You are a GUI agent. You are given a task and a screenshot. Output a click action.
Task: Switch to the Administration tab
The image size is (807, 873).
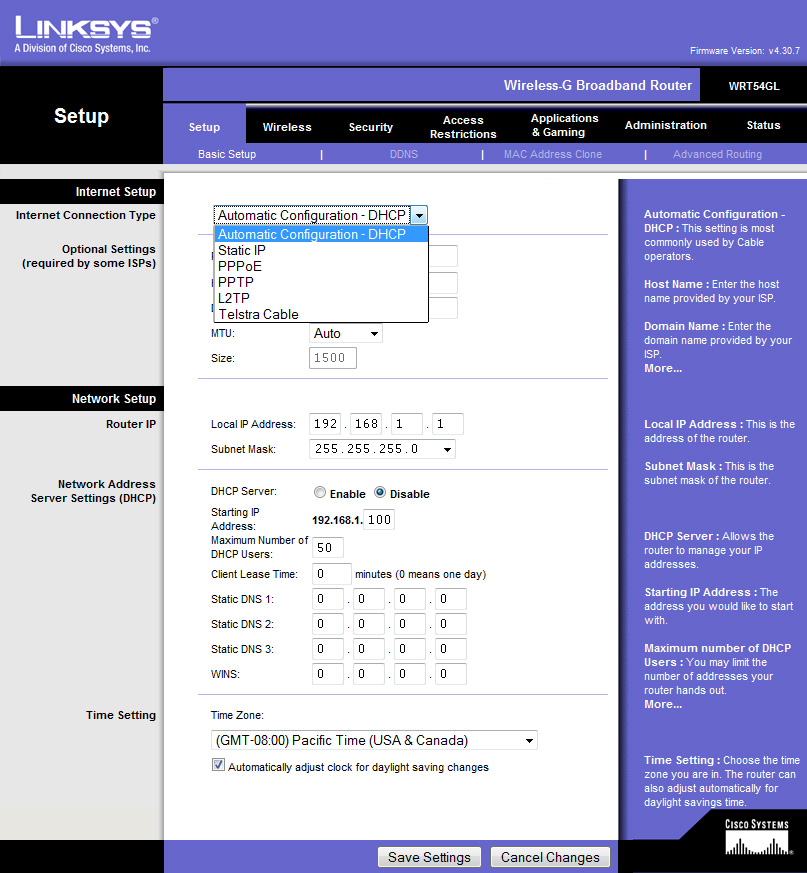666,125
